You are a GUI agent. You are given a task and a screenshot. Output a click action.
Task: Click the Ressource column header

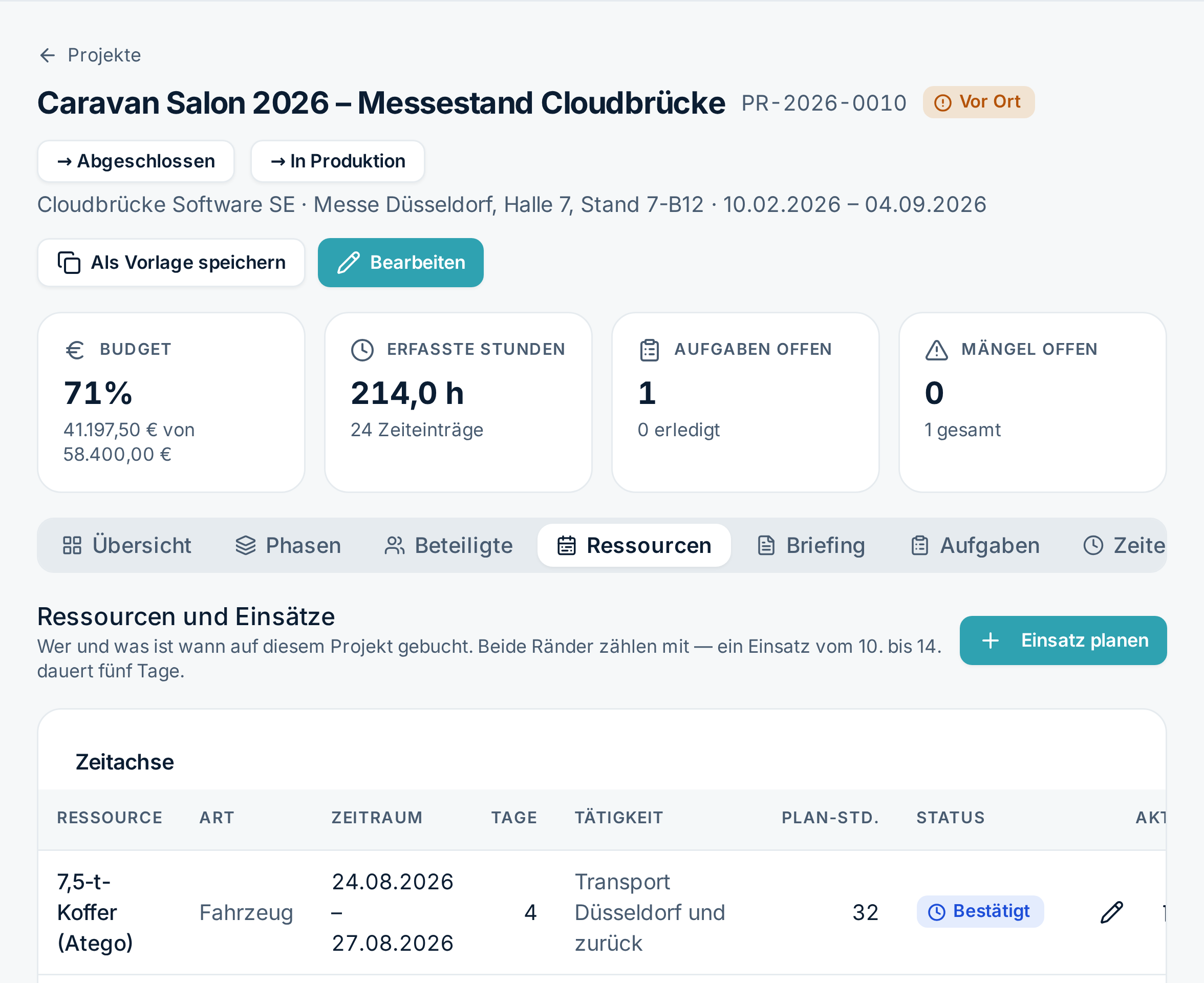click(110, 818)
